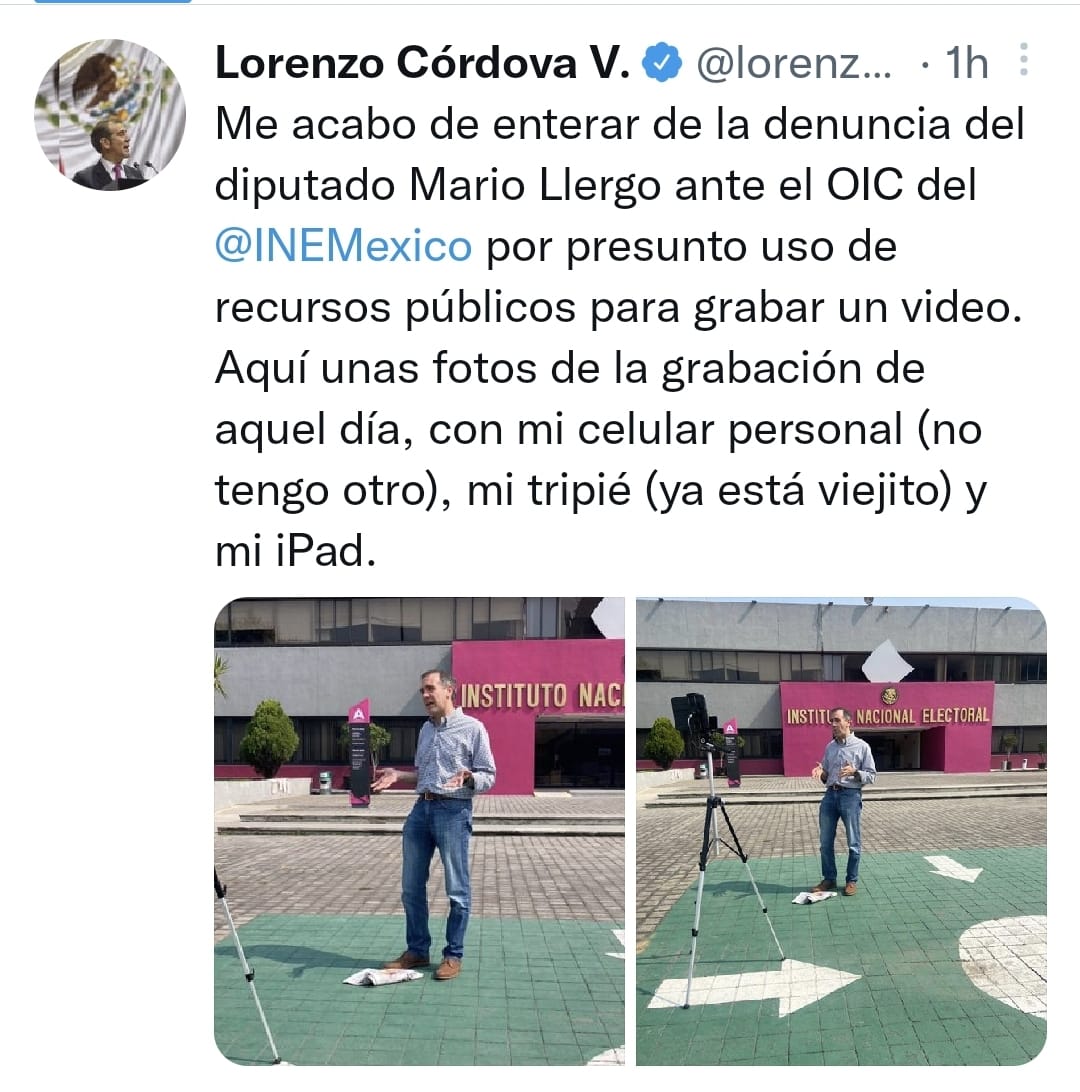
Task: Click the round green bush in the left photo
Action: tap(269, 738)
